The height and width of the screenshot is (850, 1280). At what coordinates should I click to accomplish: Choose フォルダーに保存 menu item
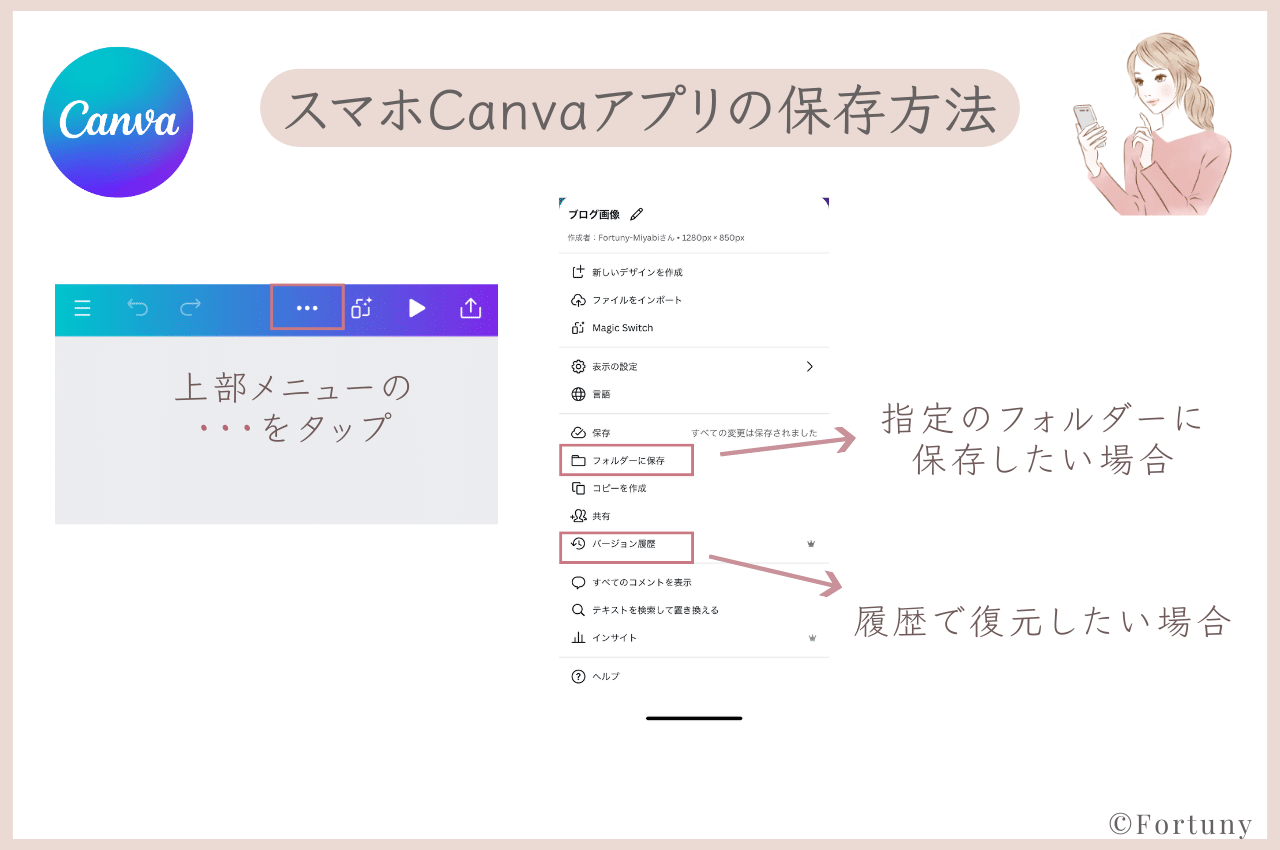[x=627, y=461]
